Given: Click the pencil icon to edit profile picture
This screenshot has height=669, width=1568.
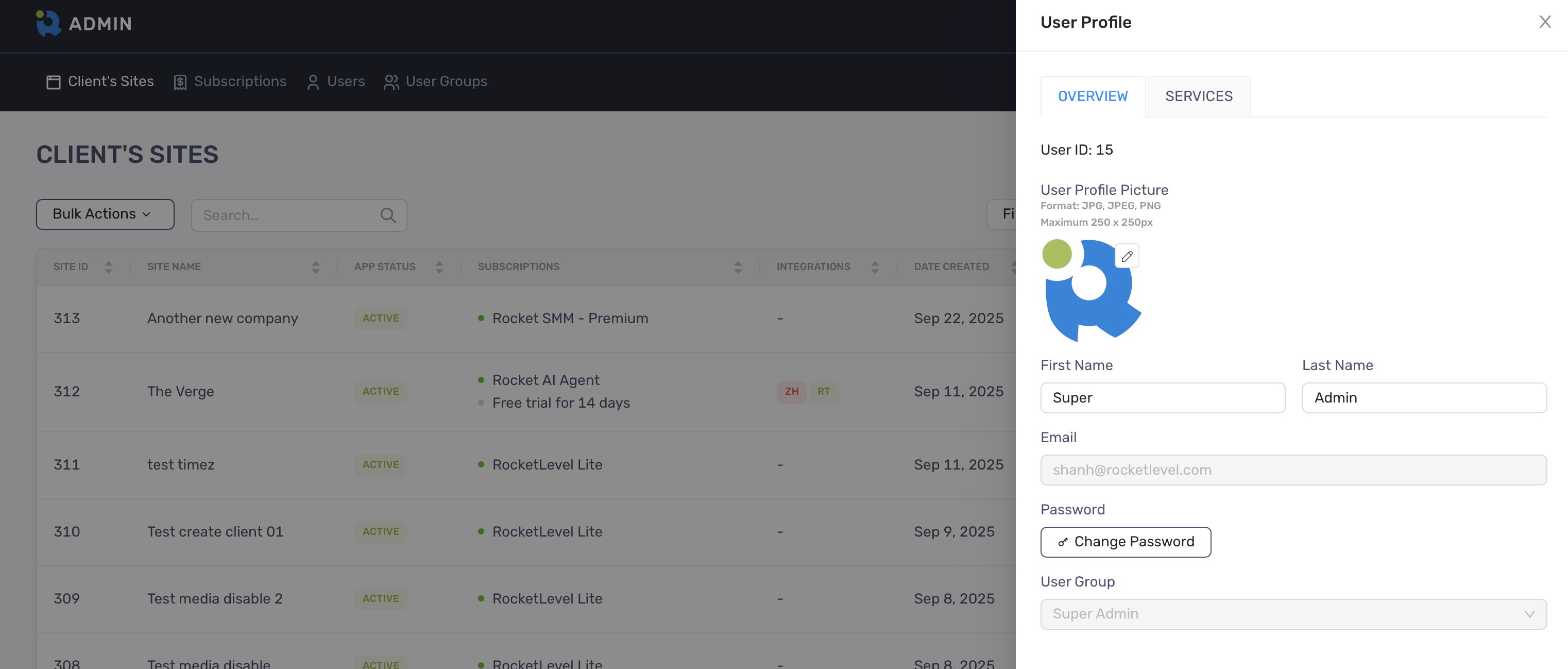Looking at the screenshot, I should [1127, 256].
